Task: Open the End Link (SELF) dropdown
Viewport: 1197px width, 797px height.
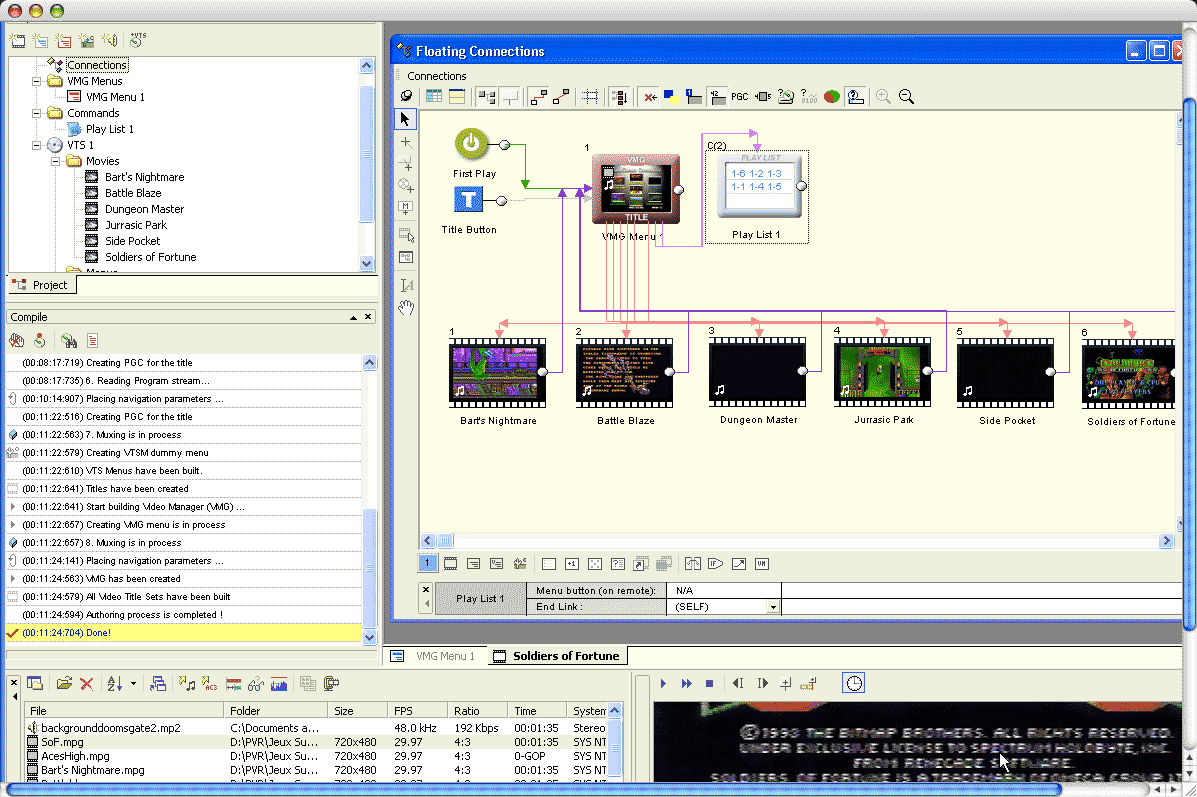Action: pos(773,607)
